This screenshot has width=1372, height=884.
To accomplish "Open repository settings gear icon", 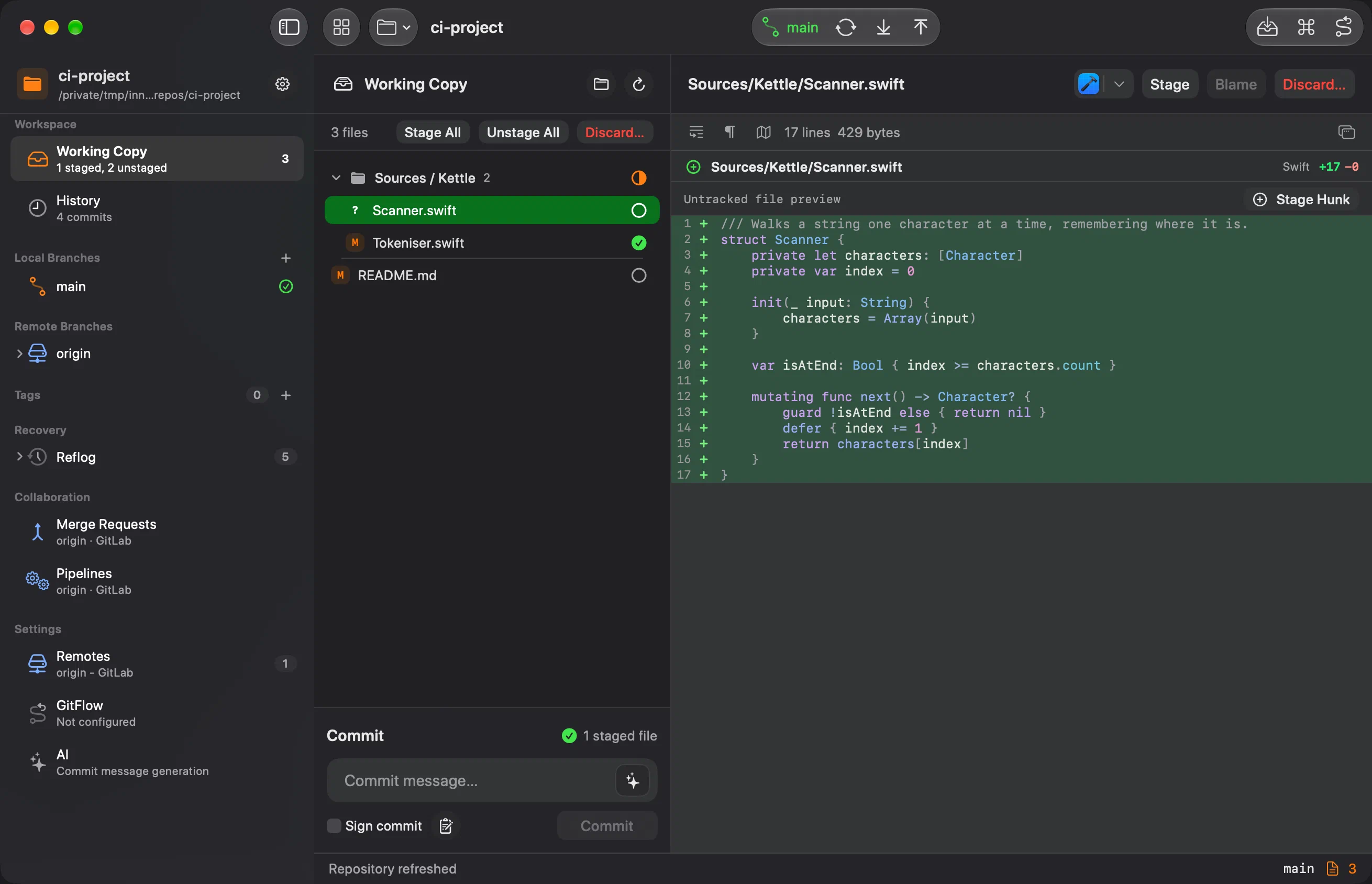I will (282, 84).
